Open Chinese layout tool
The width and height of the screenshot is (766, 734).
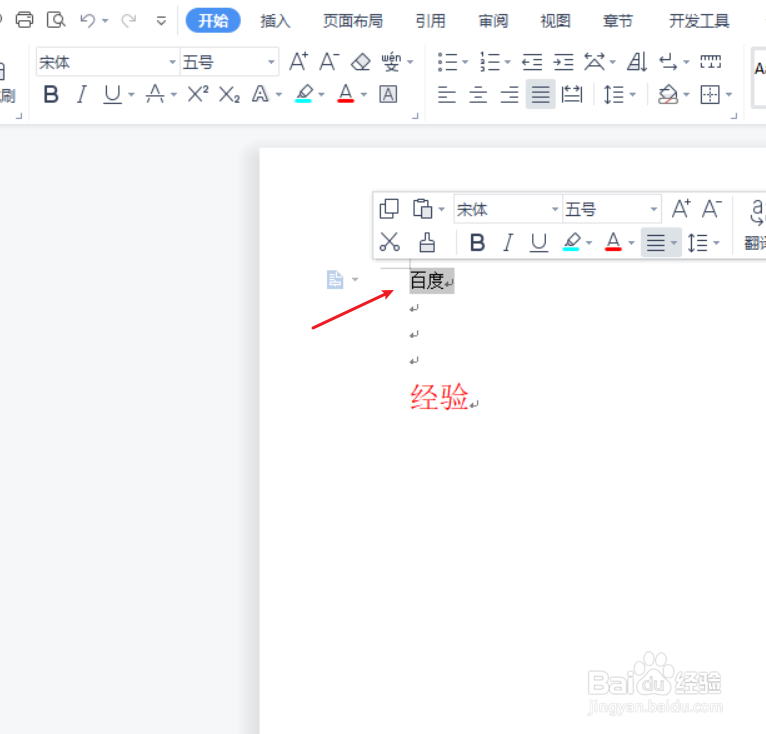point(595,62)
